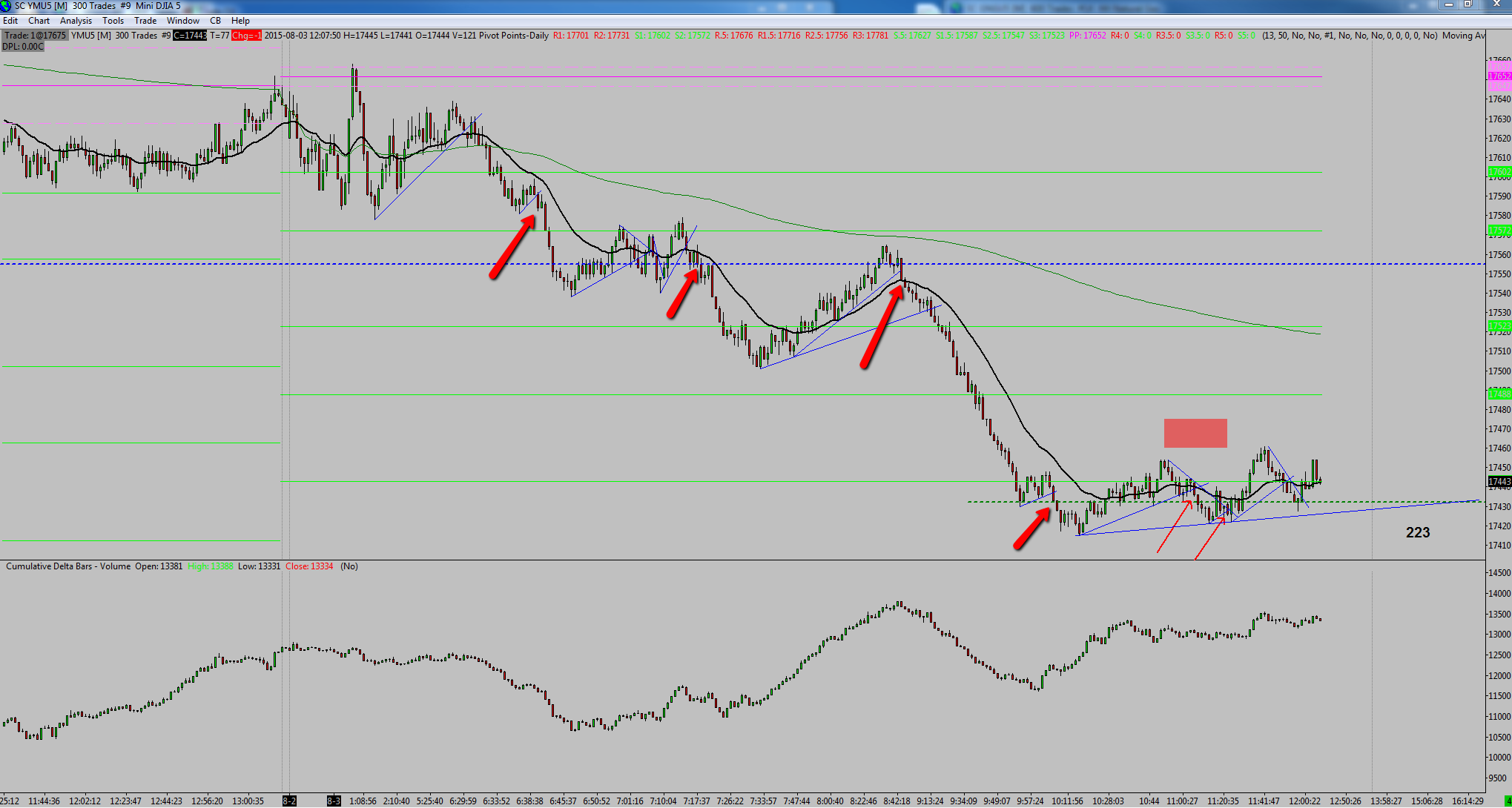Click the 'S2: 17572' support value

coord(692,36)
